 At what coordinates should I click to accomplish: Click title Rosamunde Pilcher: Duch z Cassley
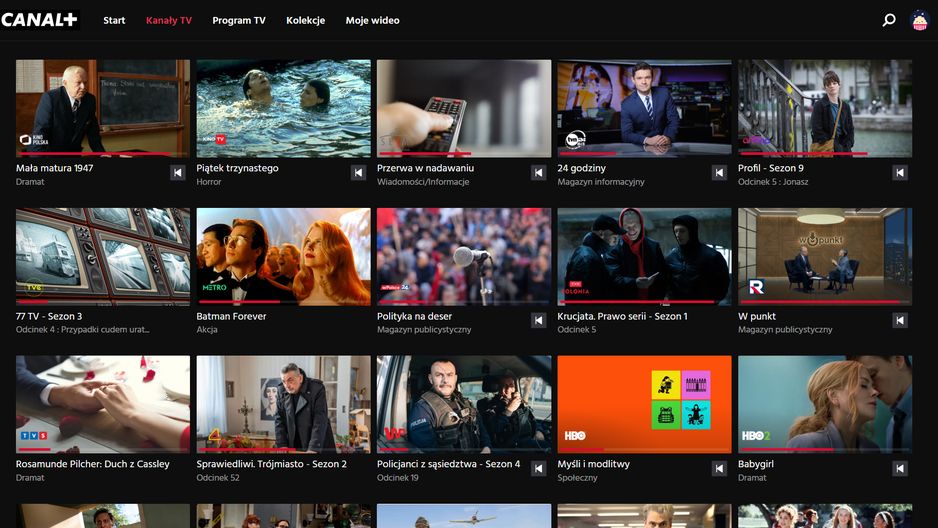pyautogui.click(x=93, y=464)
